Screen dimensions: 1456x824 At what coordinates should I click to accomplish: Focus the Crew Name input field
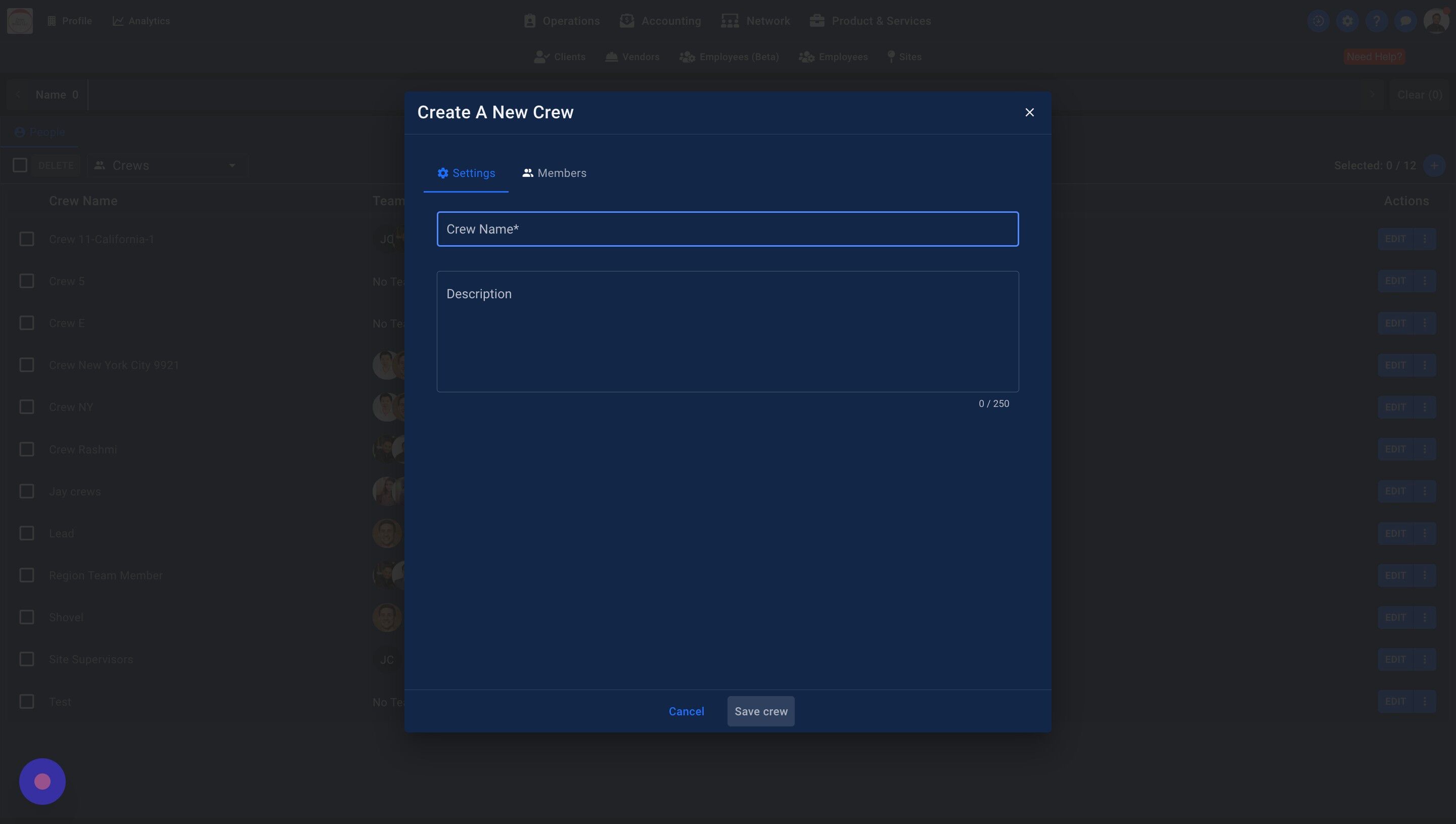pos(727,229)
